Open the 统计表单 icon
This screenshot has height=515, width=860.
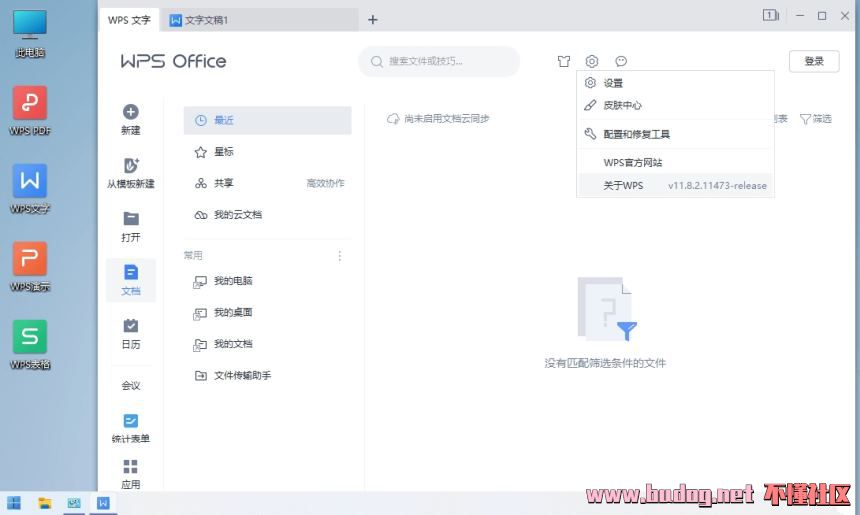tap(131, 421)
